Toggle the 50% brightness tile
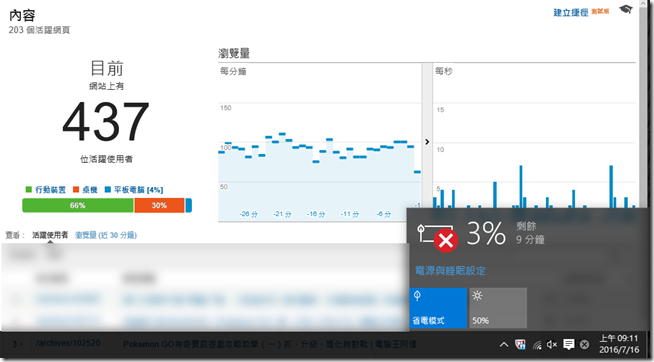Screen dimensions: 654x362 point(498,308)
